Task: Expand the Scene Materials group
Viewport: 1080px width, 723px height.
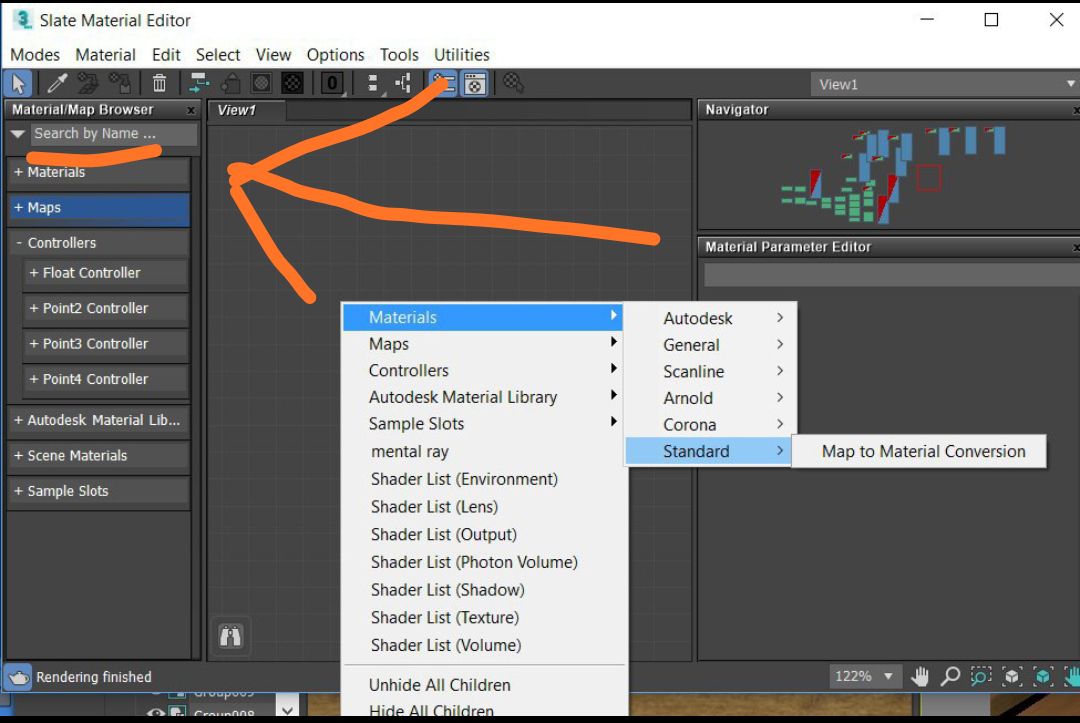Action: tap(98, 456)
